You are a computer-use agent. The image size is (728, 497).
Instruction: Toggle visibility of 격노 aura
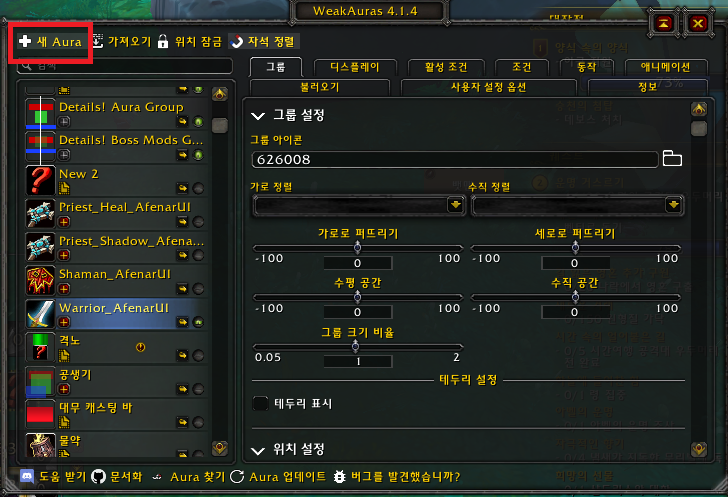198,355
